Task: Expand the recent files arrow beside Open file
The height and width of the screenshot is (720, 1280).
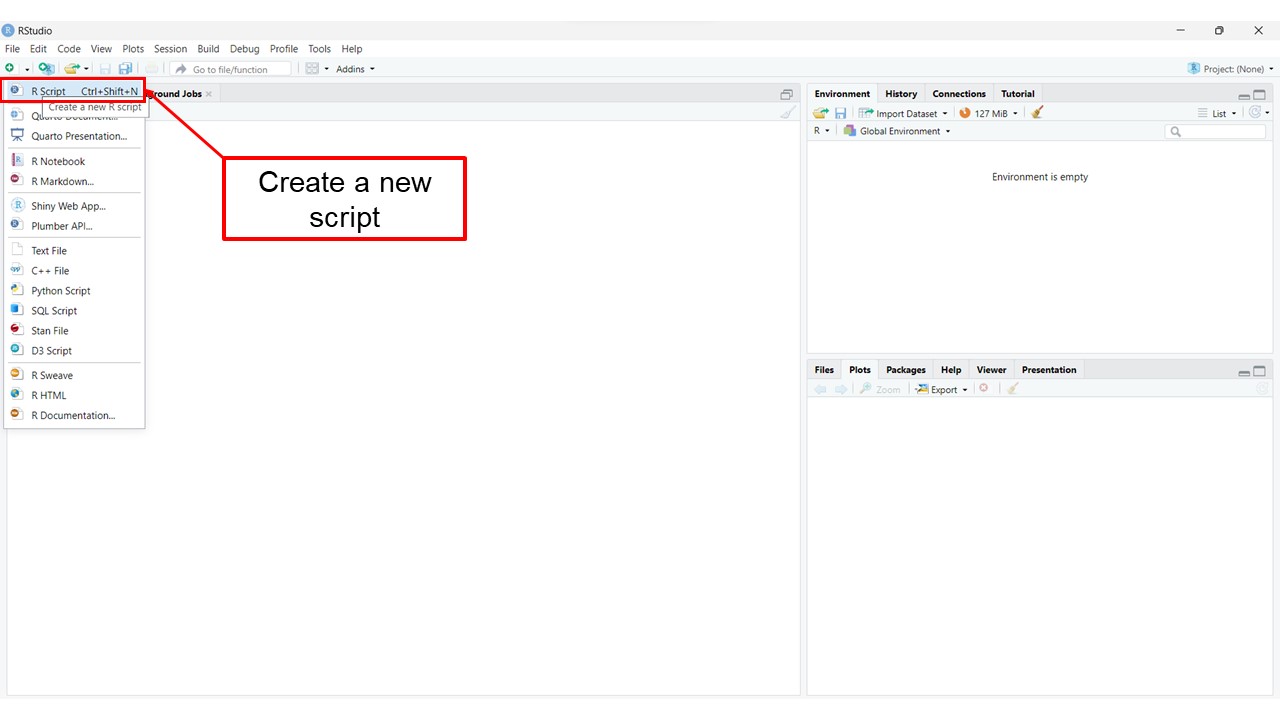Action: coord(87,69)
